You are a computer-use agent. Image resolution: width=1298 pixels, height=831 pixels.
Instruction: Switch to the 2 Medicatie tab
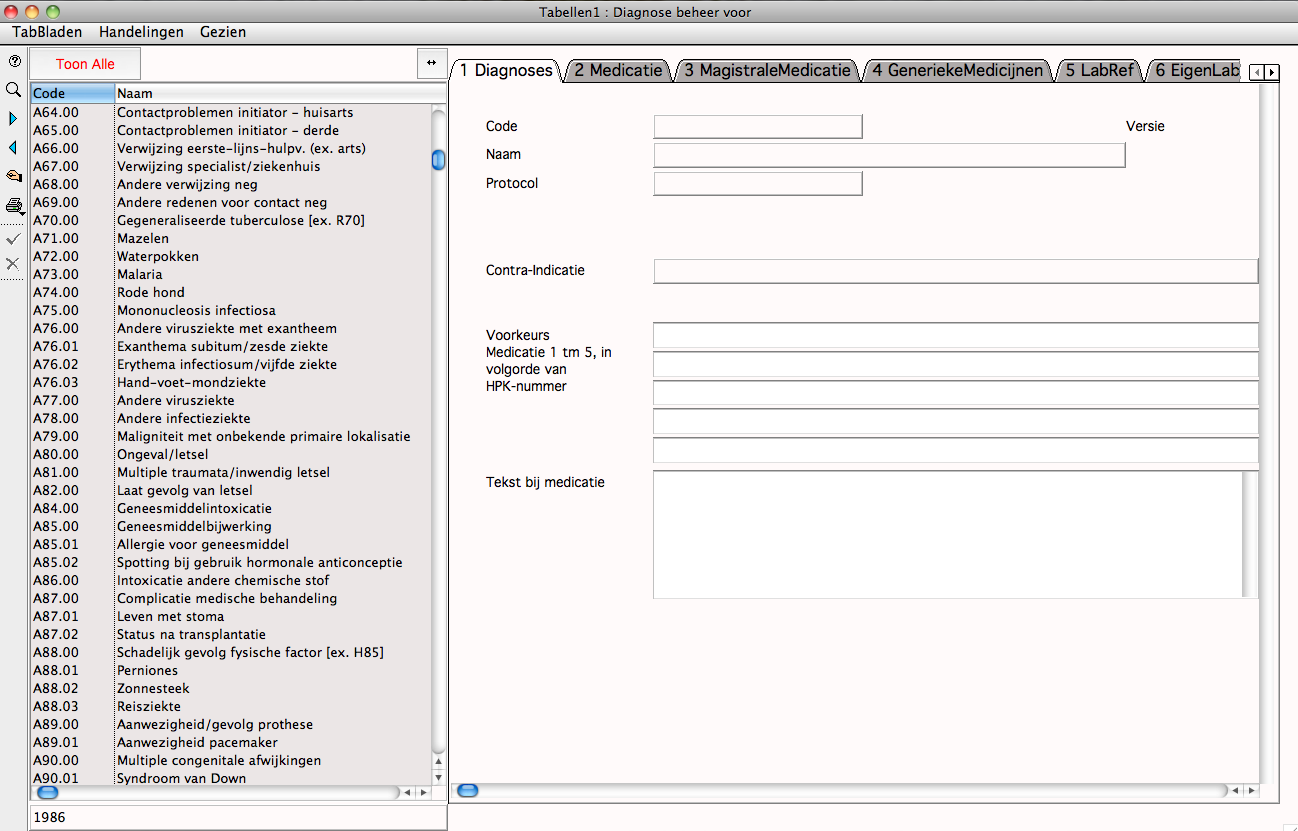click(618, 70)
